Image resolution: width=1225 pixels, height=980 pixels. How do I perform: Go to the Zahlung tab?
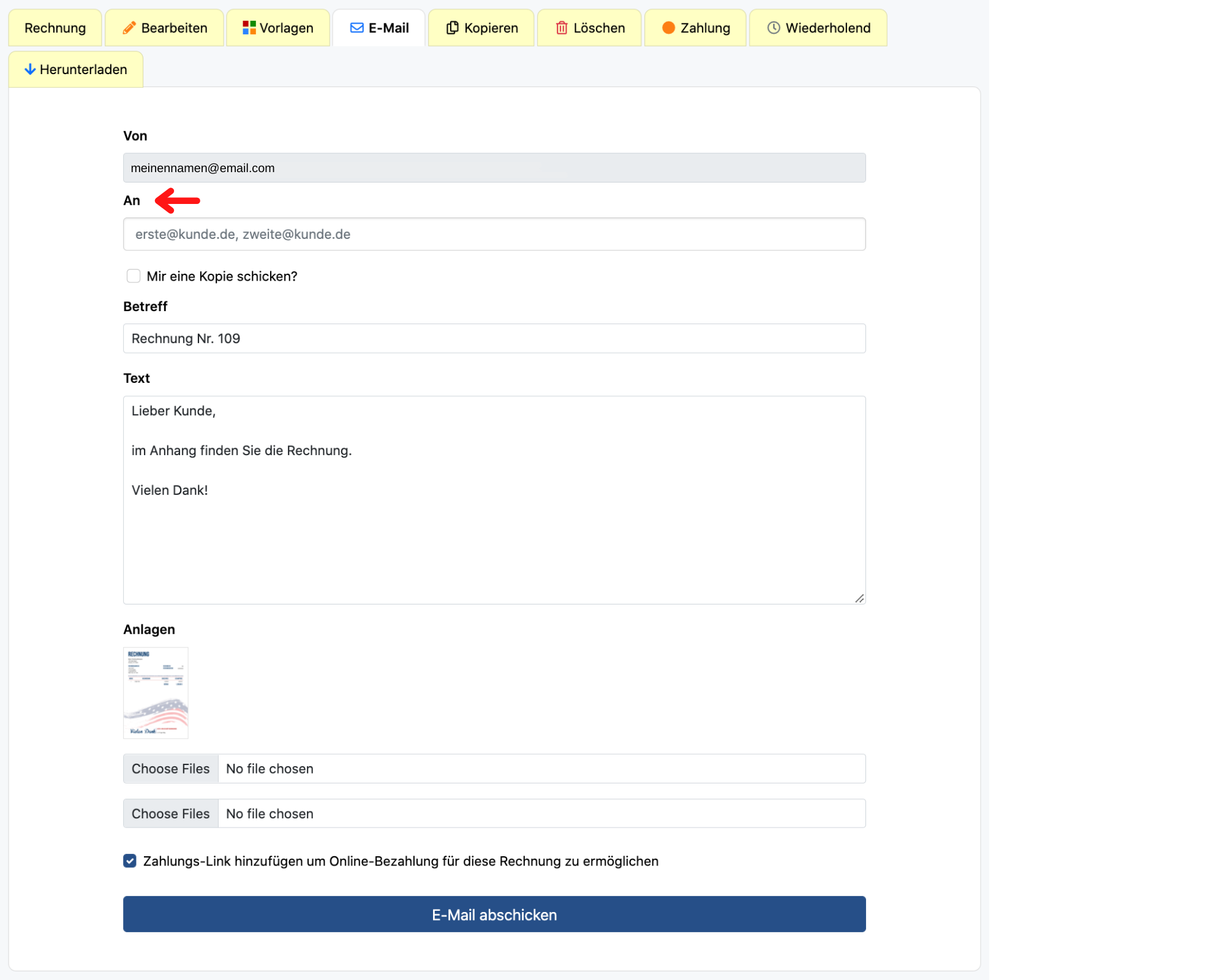(x=695, y=28)
